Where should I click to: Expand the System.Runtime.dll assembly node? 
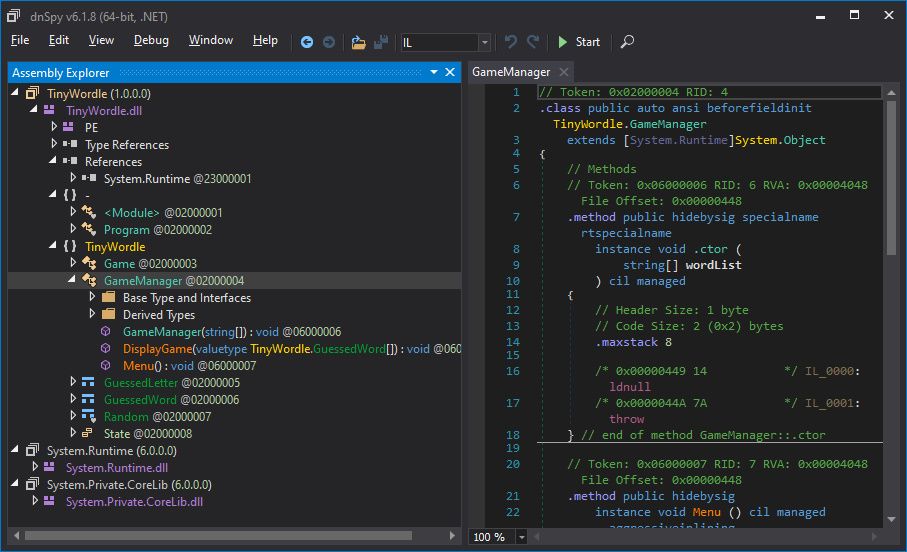pyautogui.click(x=36, y=467)
